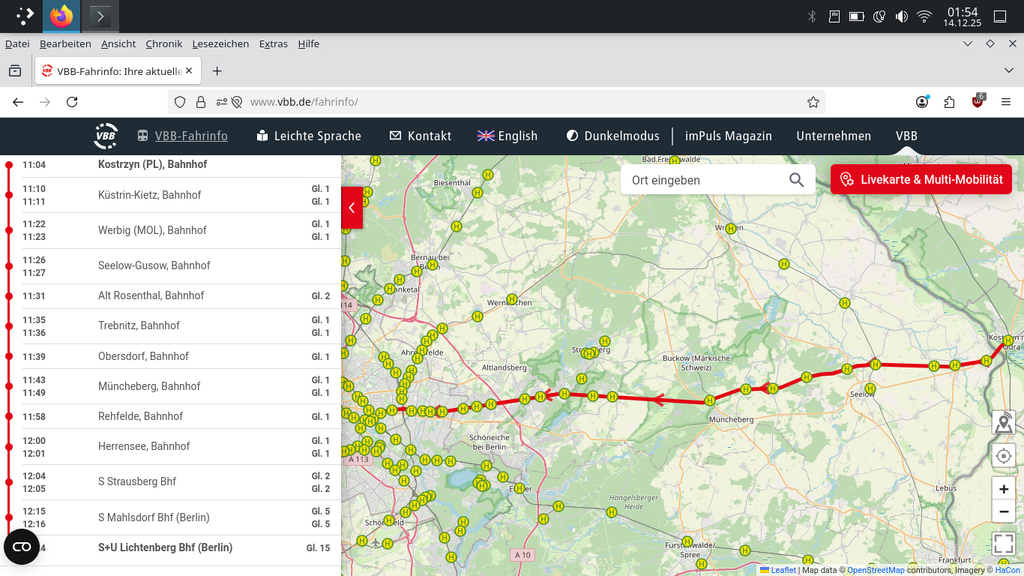1024x576 pixels.
Task: Show tracking protection shield info
Action: coord(180,102)
